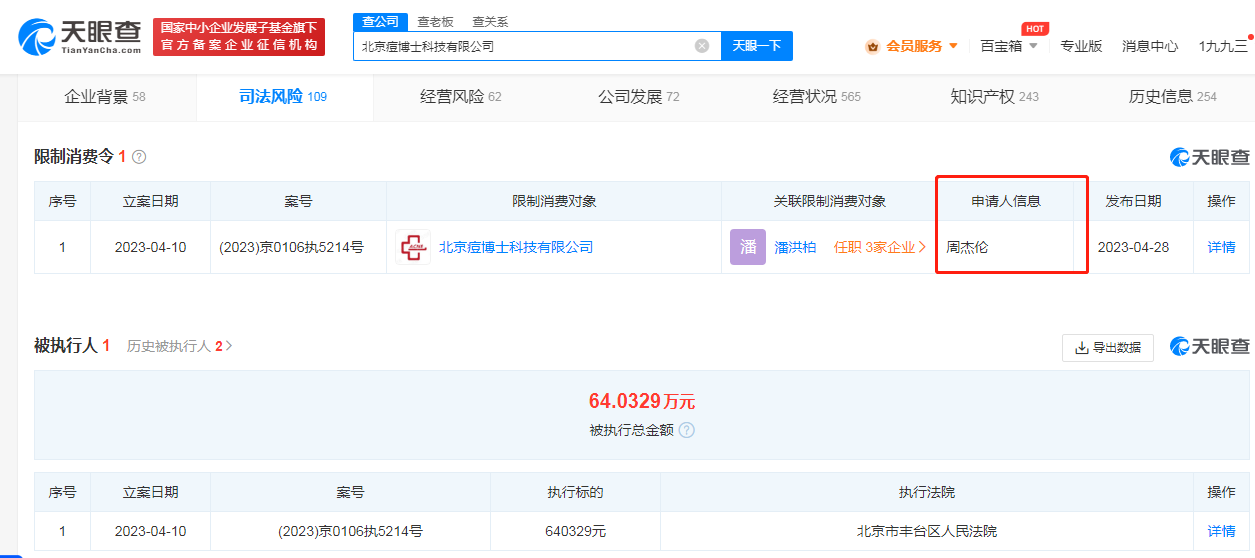Open 消息中心 link
Image resolution: width=1255 pixels, height=558 pixels.
coord(1150,46)
